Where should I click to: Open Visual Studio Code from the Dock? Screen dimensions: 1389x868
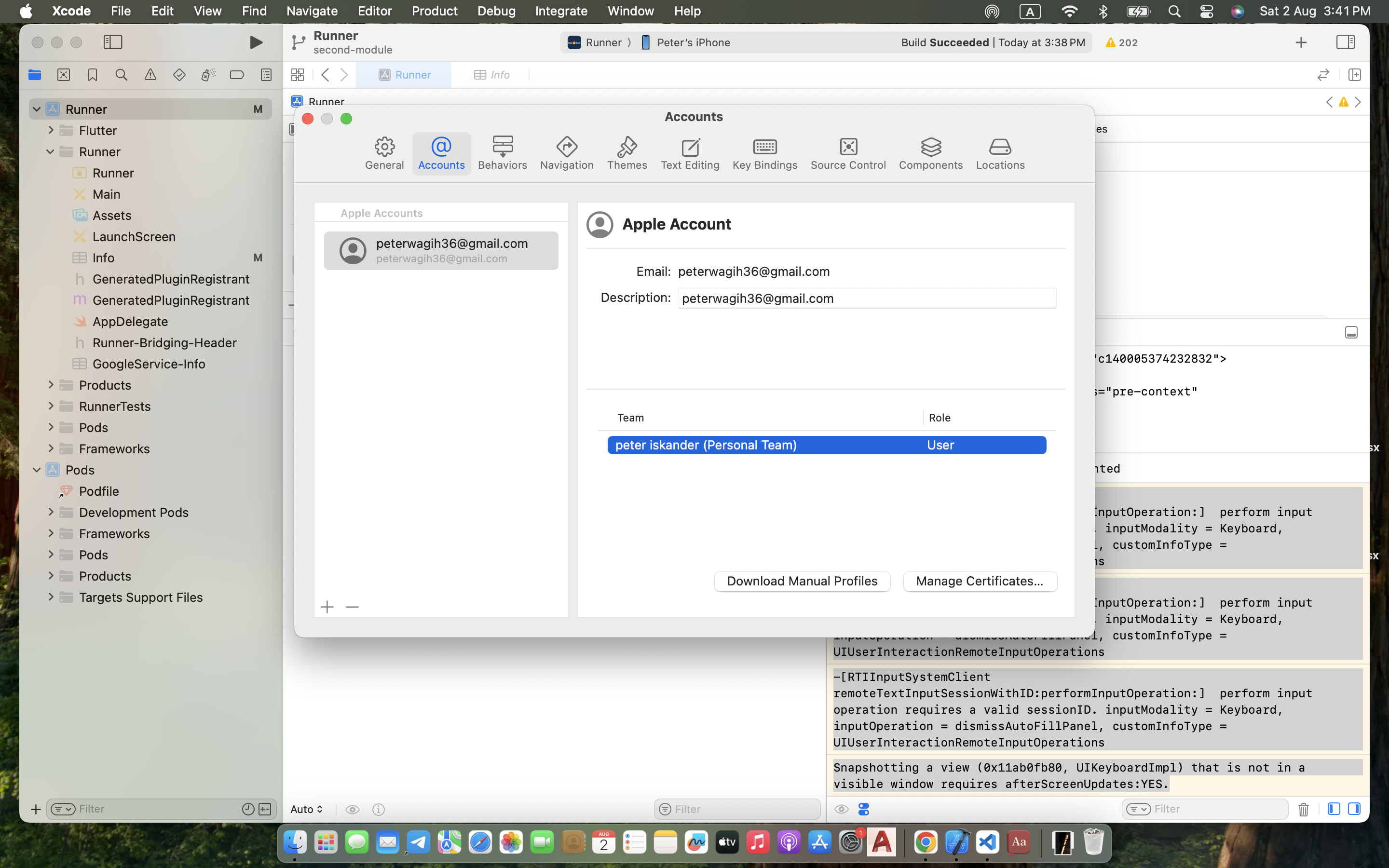pyautogui.click(x=987, y=842)
